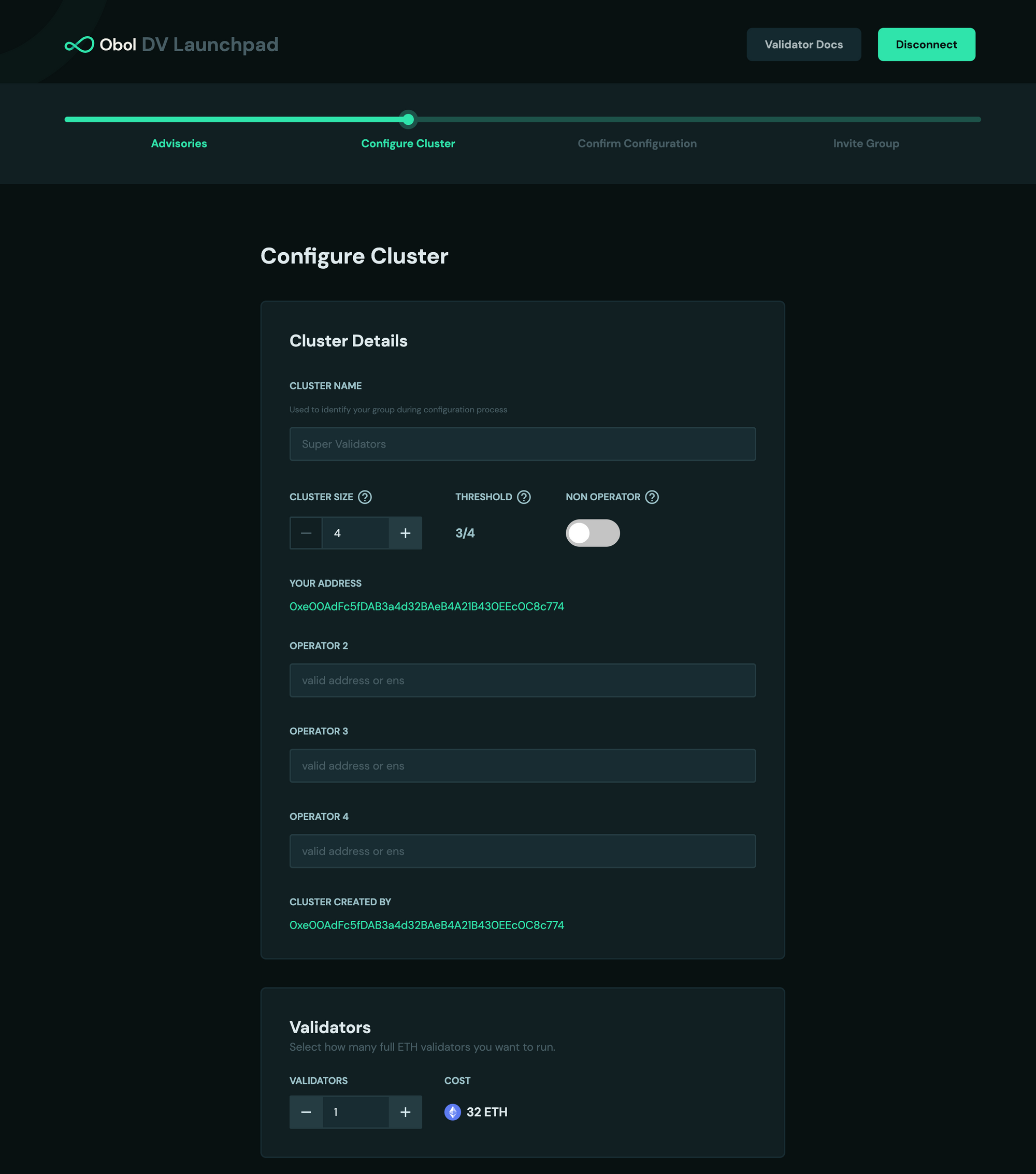This screenshot has height=1174, width=1036.
Task: Open Validator Docs
Action: pyautogui.click(x=803, y=45)
